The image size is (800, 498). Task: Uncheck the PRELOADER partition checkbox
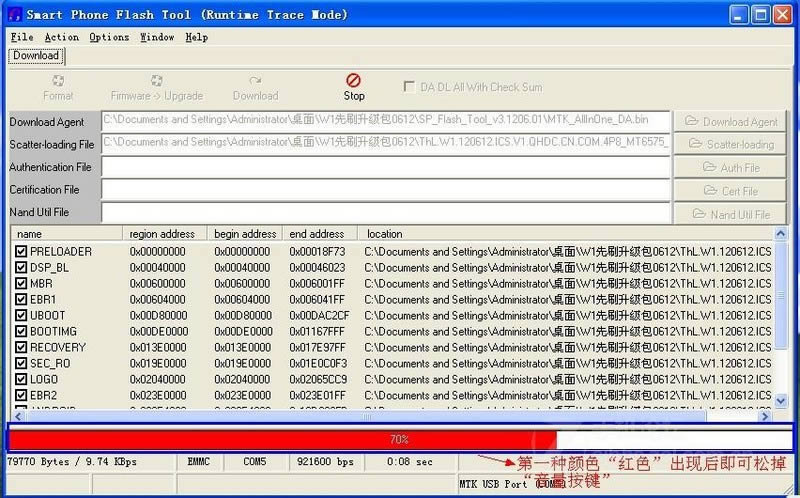pos(21,251)
